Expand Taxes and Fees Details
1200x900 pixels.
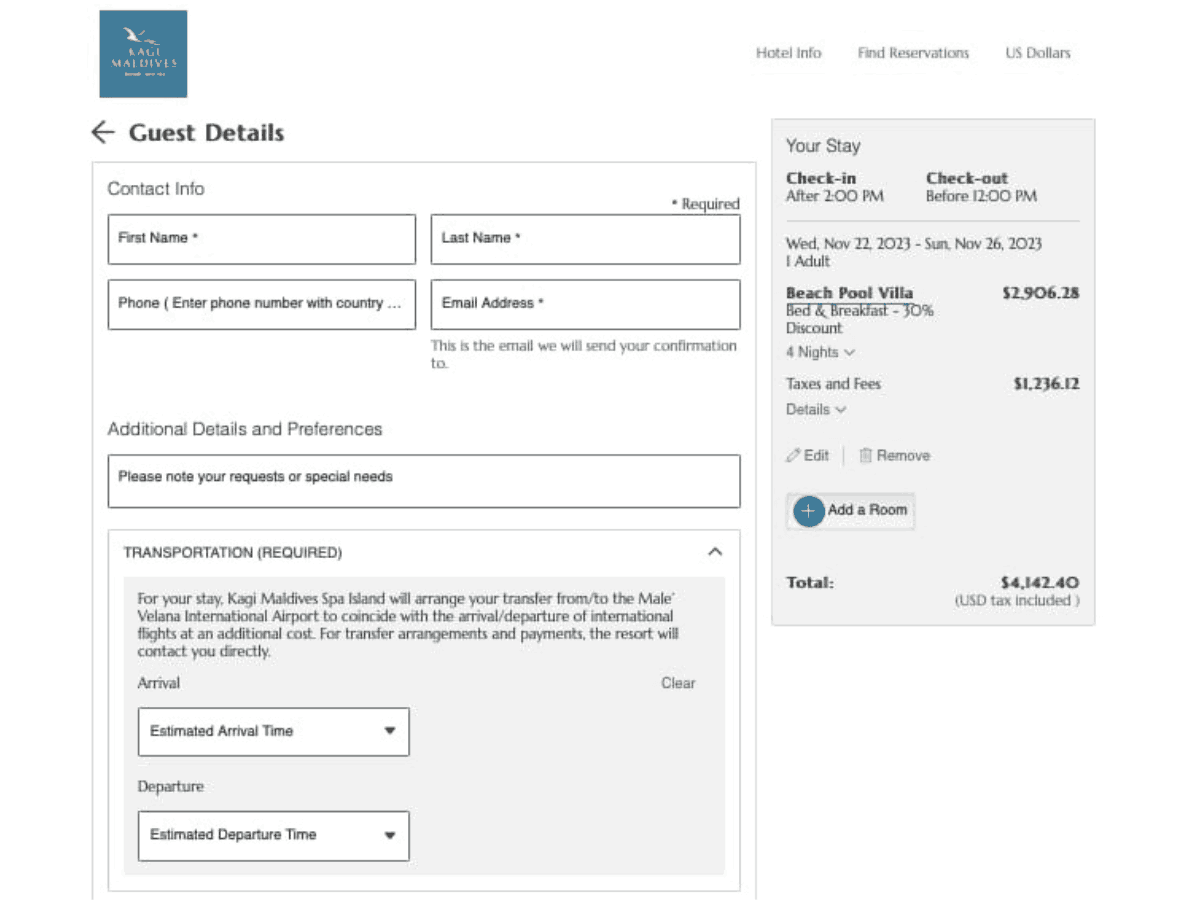pyautogui.click(x=816, y=409)
